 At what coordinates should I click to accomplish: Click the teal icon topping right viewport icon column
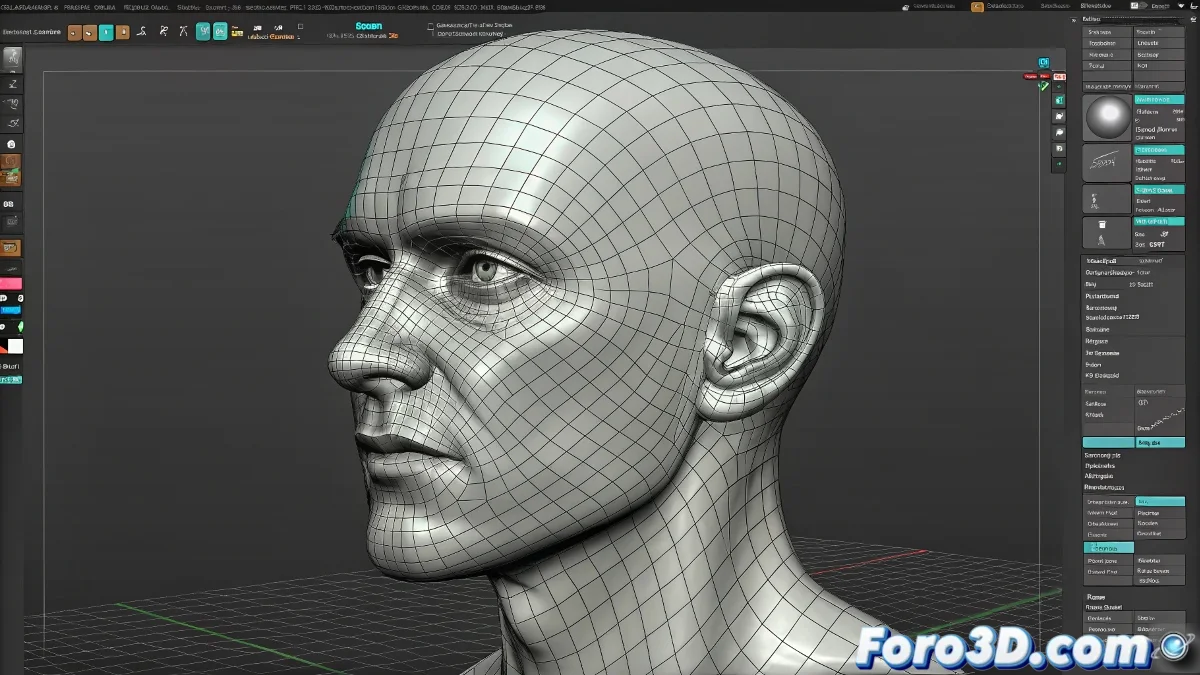point(1059,100)
